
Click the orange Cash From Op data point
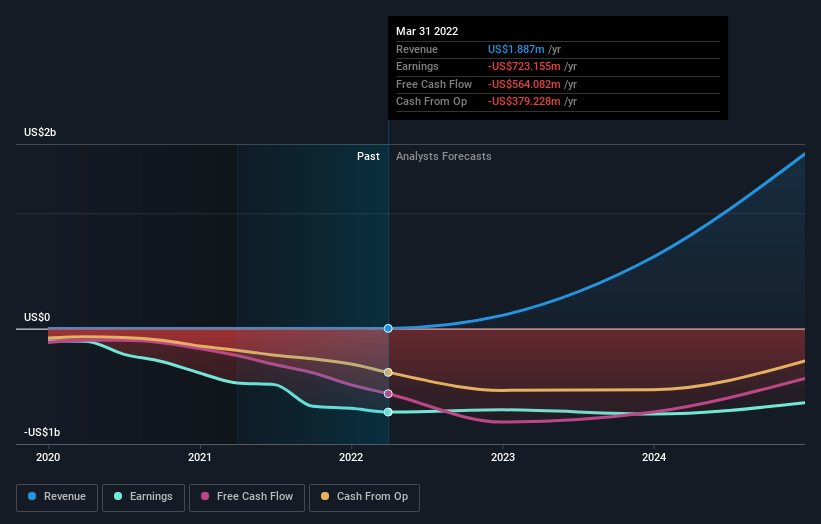coord(388,372)
